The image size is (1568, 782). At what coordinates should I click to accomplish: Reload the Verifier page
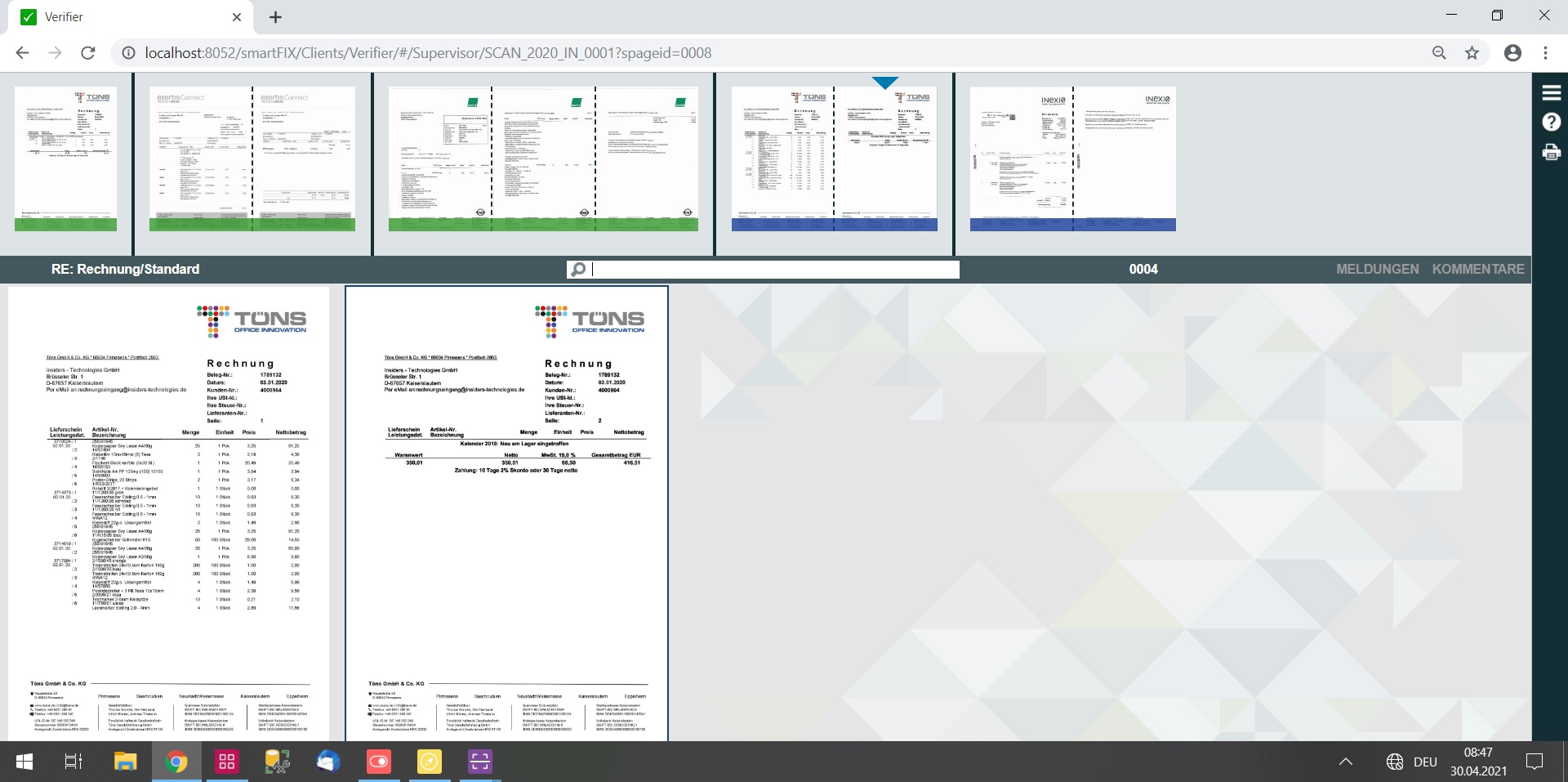click(x=88, y=53)
